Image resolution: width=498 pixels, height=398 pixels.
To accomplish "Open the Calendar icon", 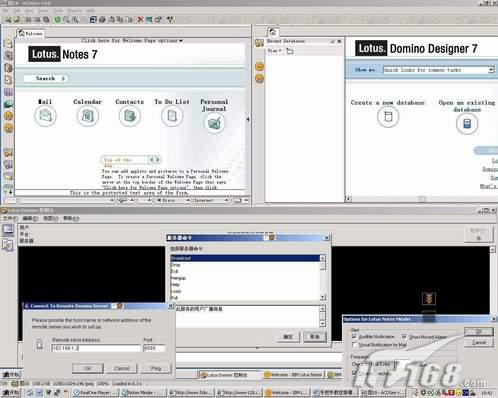I will click(x=87, y=116).
